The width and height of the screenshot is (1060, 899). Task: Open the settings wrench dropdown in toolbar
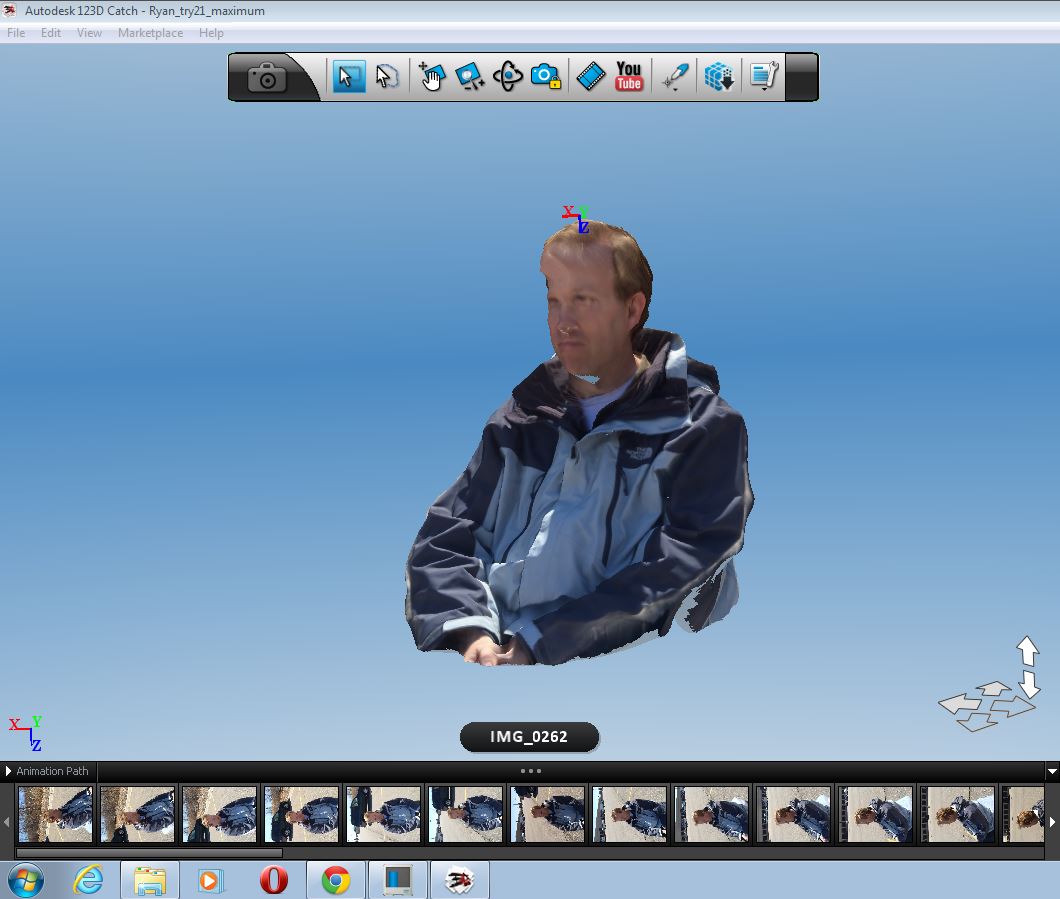[764, 76]
